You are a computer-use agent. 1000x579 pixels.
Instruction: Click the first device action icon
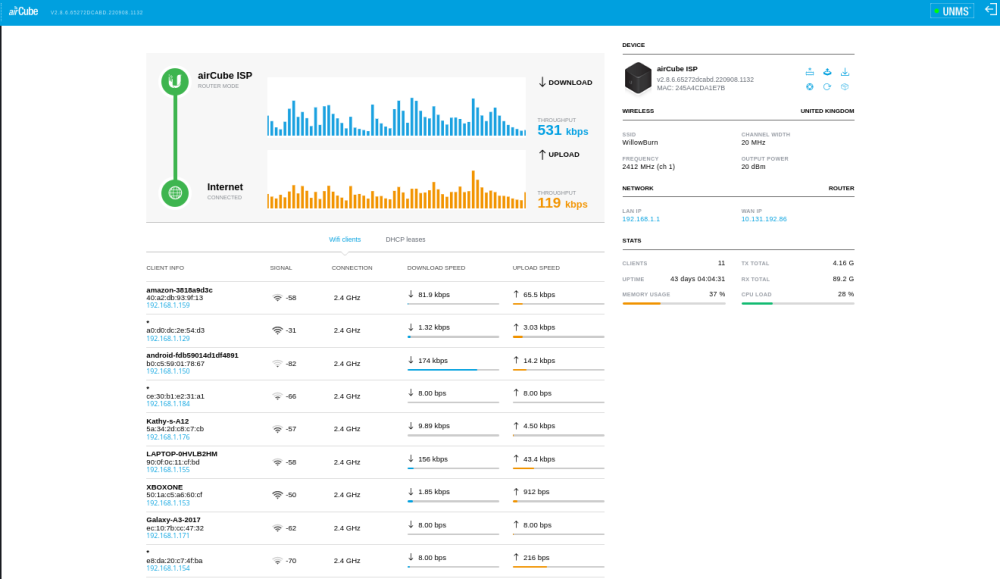click(x=809, y=72)
